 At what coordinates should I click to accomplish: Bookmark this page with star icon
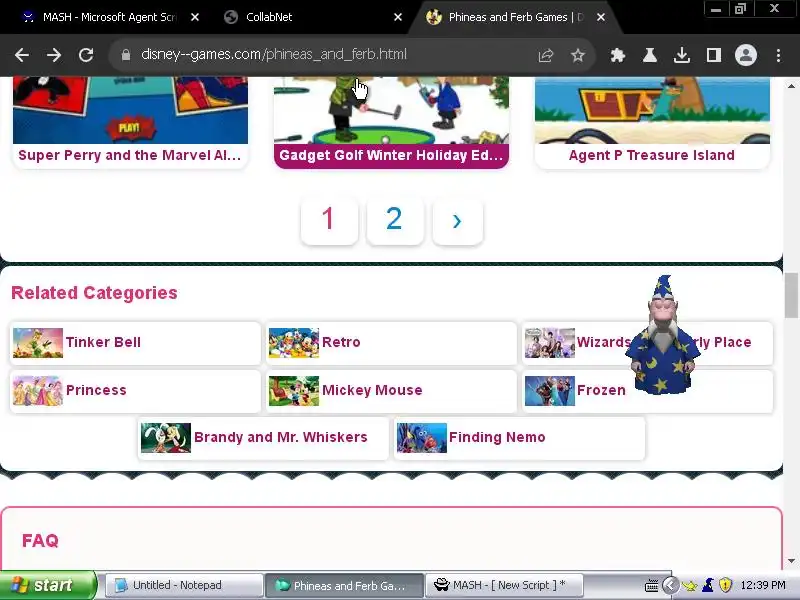click(x=578, y=55)
